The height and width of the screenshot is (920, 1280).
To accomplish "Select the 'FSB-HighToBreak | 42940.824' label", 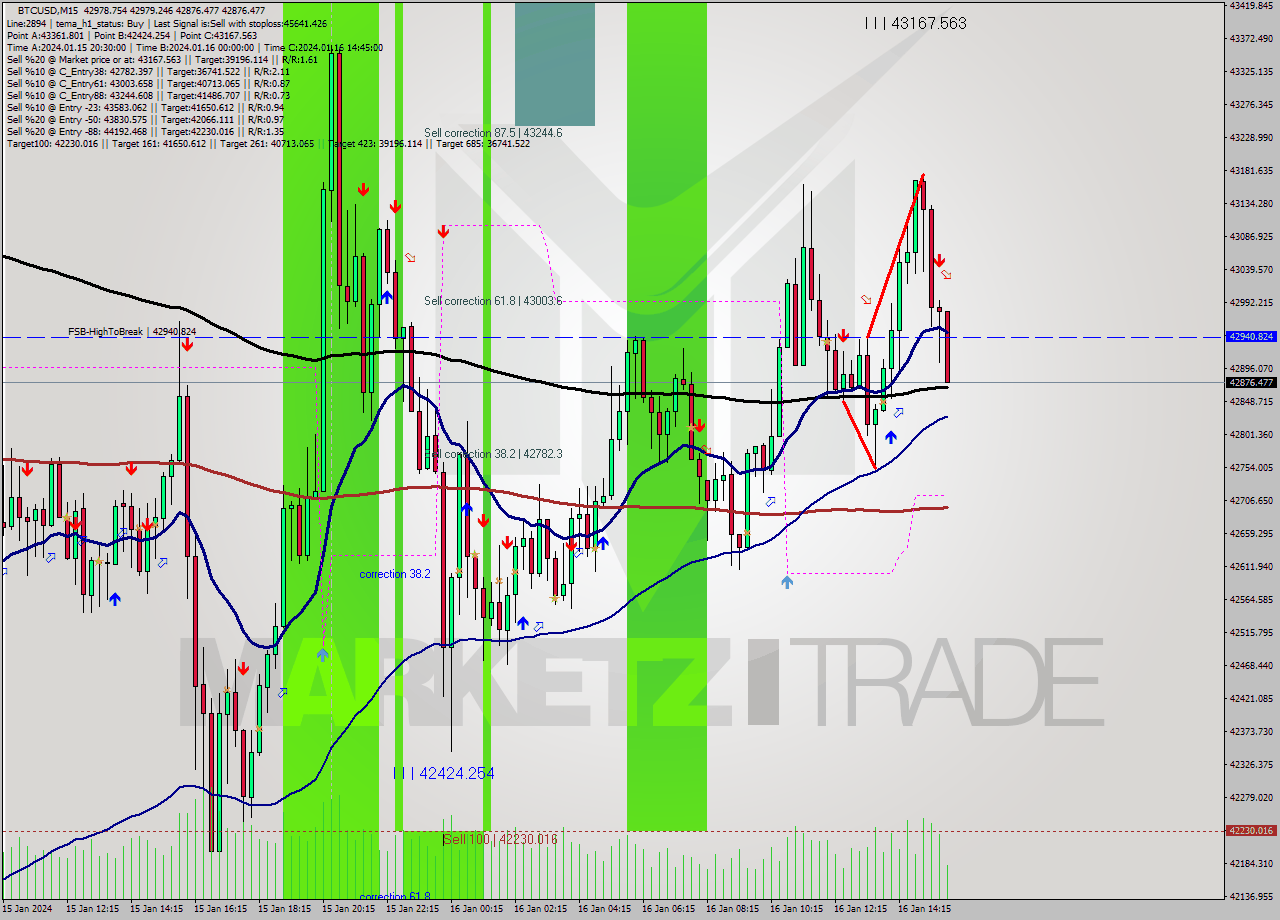I will coord(132,331).
